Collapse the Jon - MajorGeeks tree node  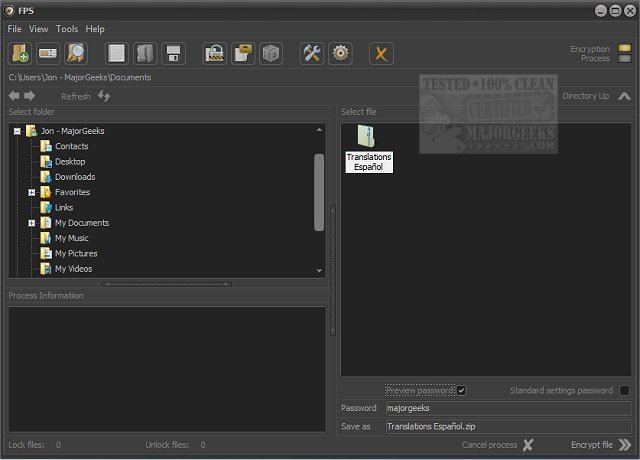coord(17,131)
